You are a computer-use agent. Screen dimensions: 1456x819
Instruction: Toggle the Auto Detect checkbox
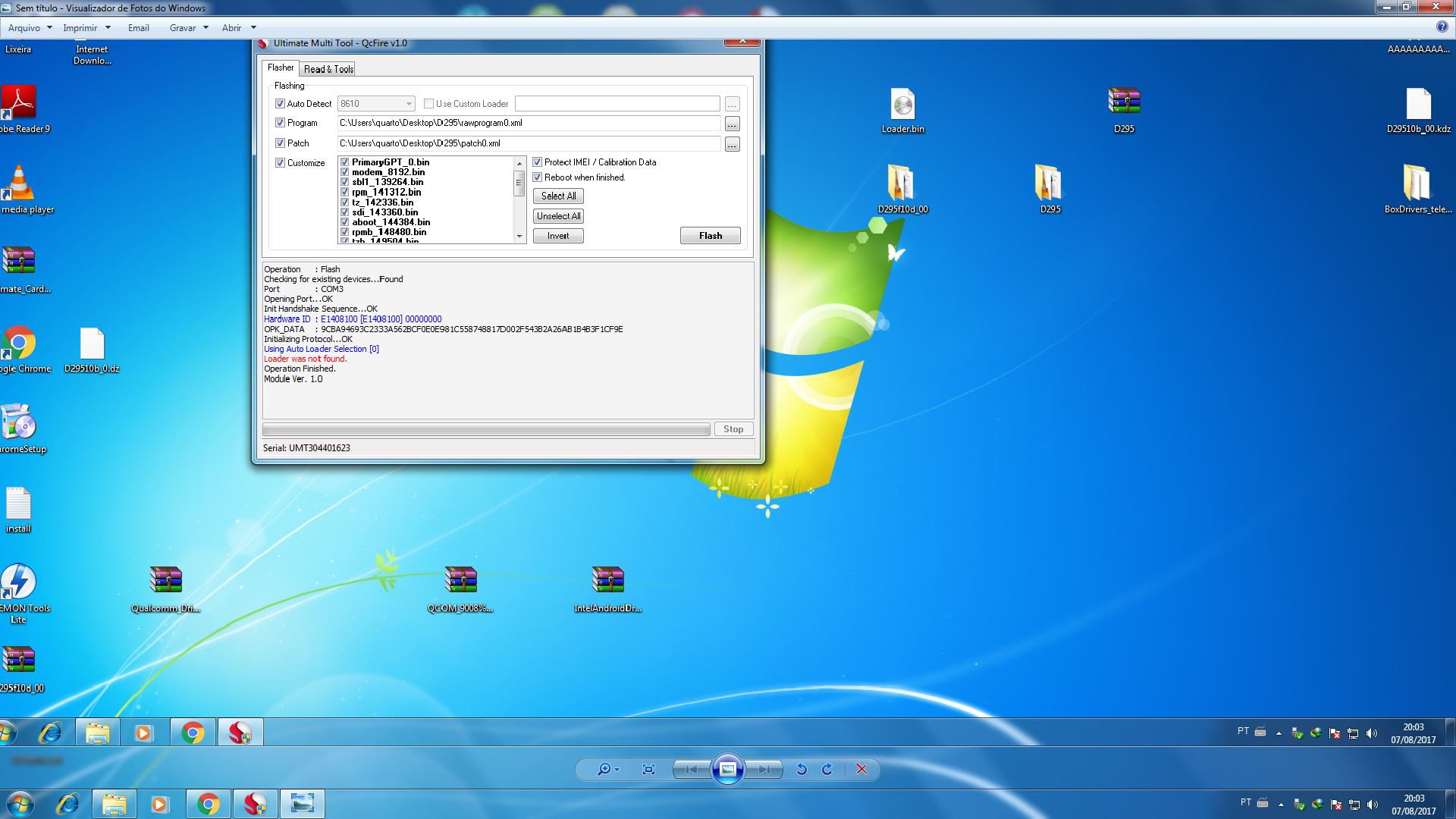pyautogui.click(x=280, y=104)
